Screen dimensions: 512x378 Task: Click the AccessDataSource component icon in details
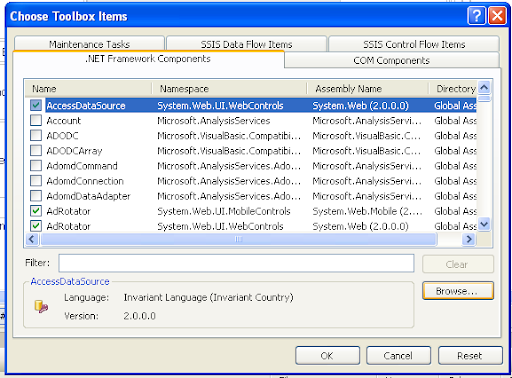(x=41, y=306)
